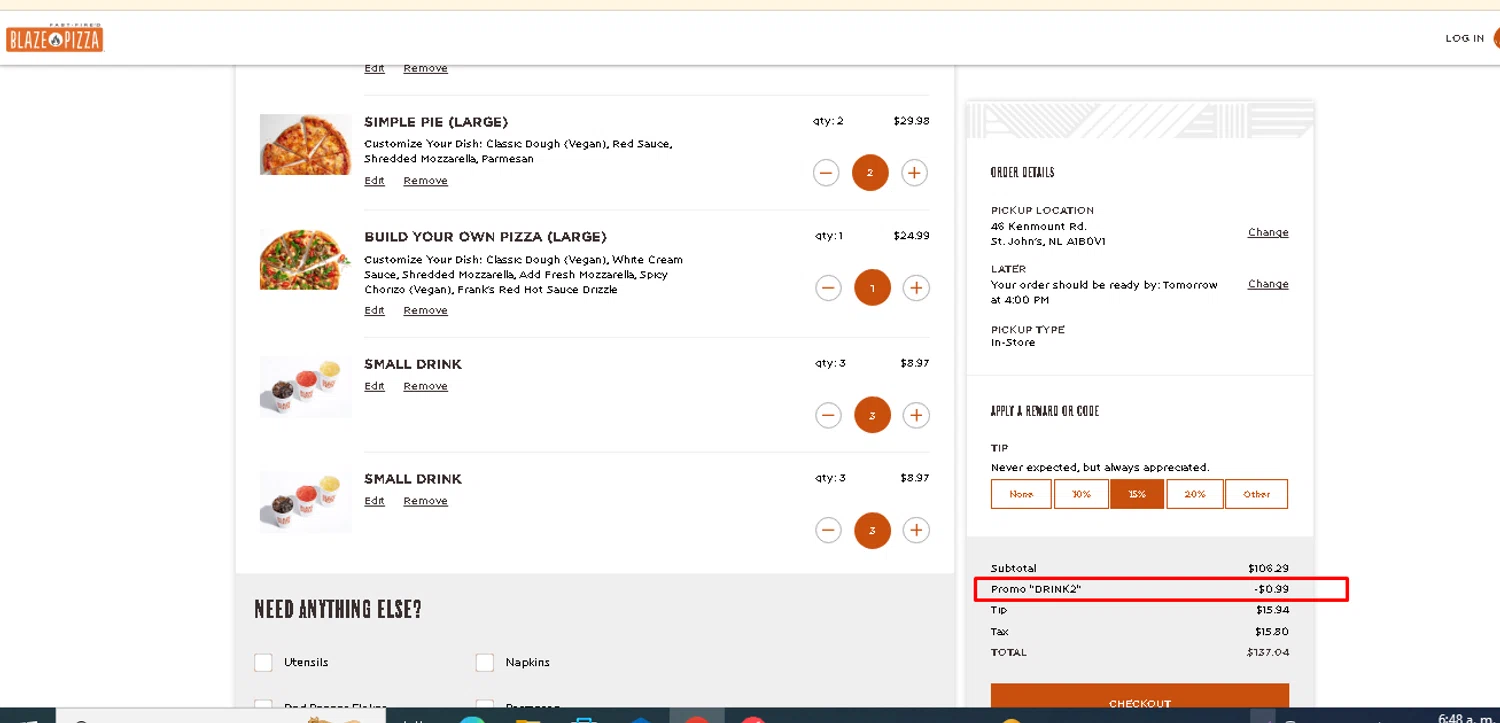Check the Napkins checkbox

(x=485, y=662)
